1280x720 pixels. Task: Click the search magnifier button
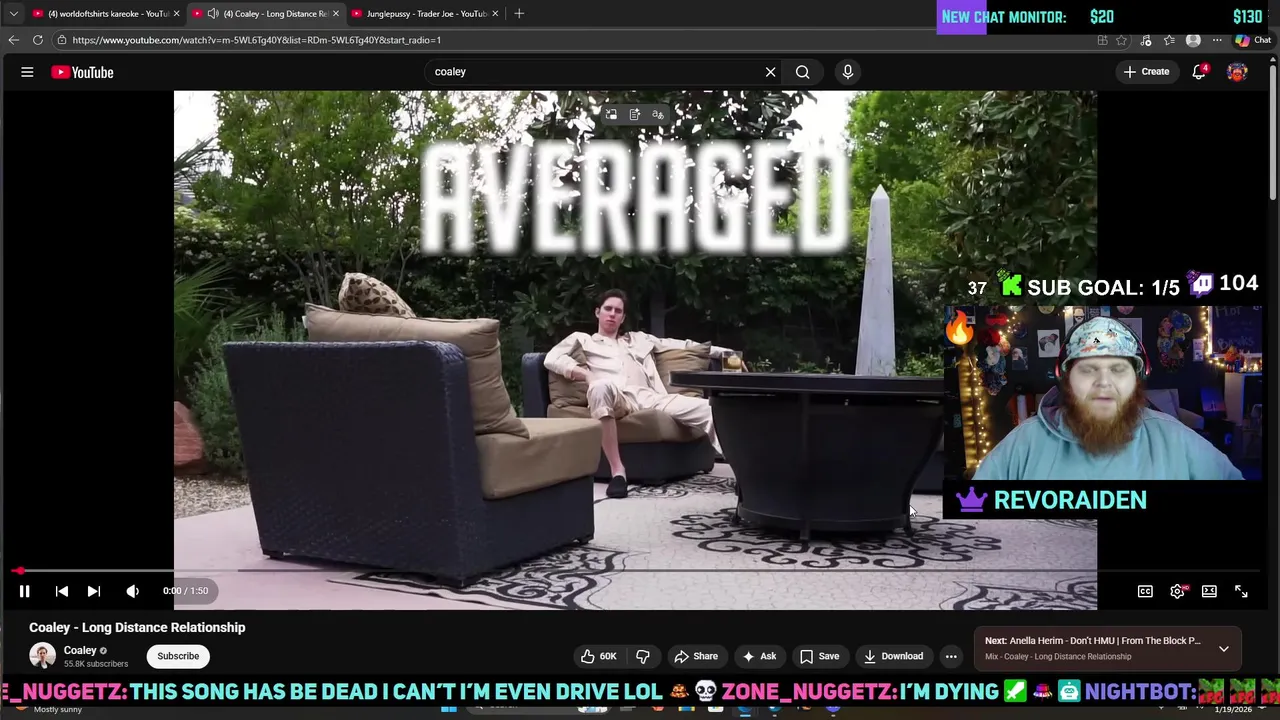(x=802, y=72)
